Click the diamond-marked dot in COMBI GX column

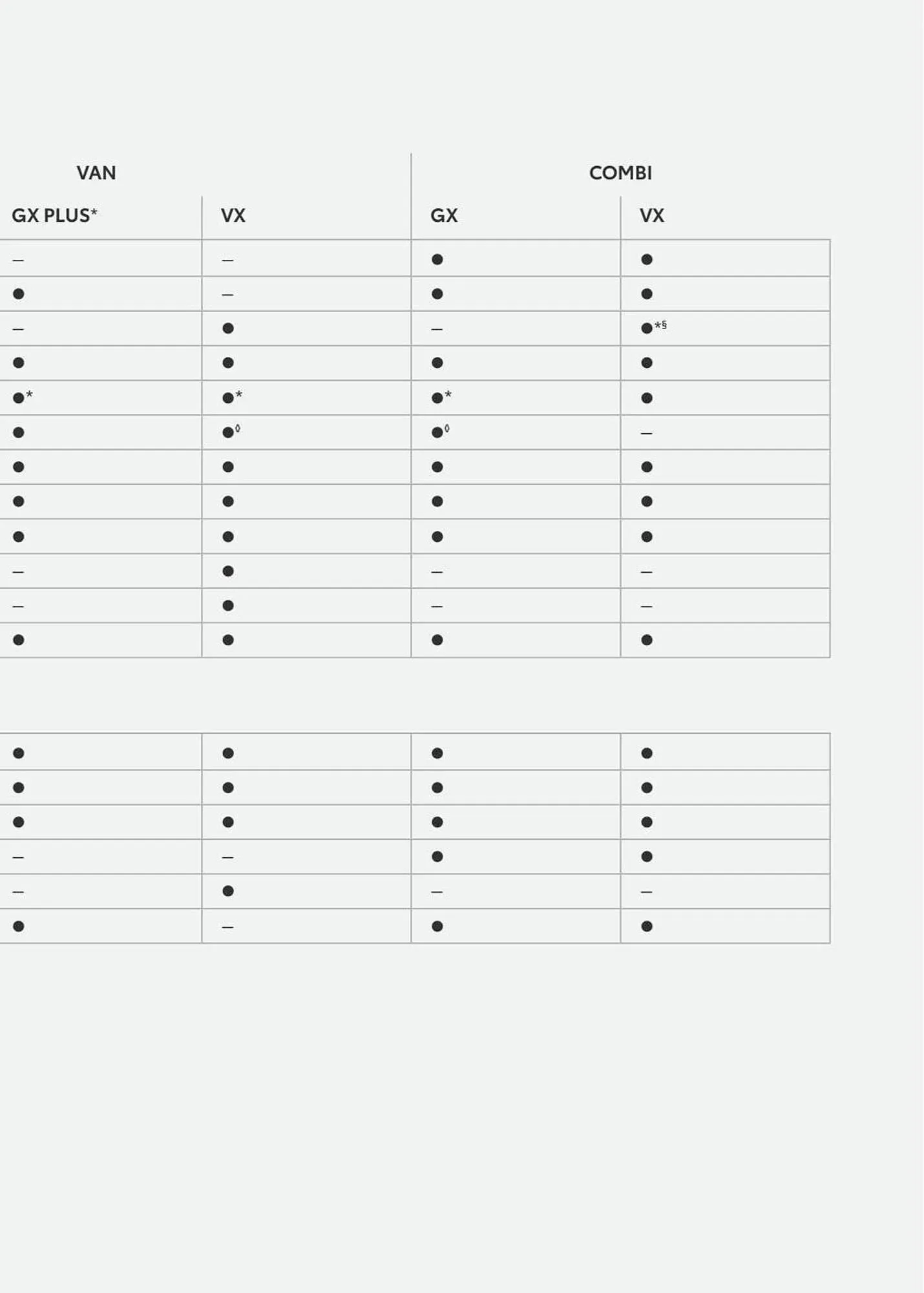(x=438, y=433)
